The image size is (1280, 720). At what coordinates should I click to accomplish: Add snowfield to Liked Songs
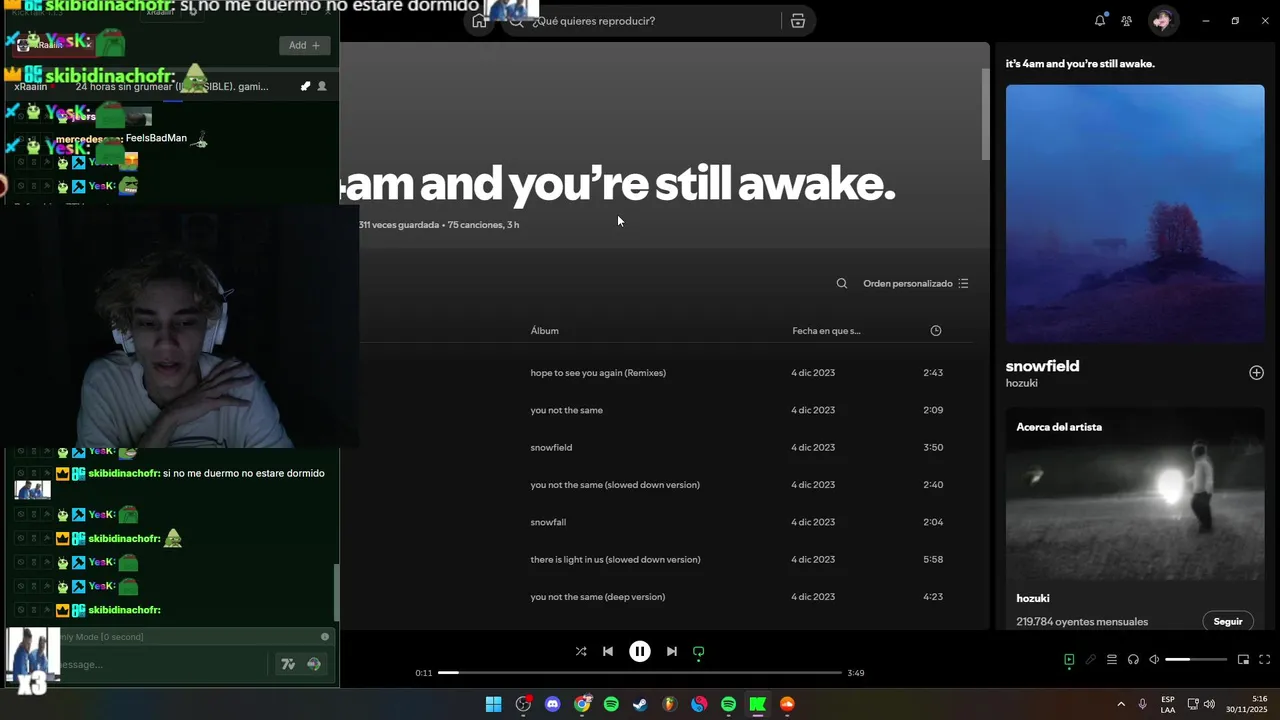(x=1256, y=373)
